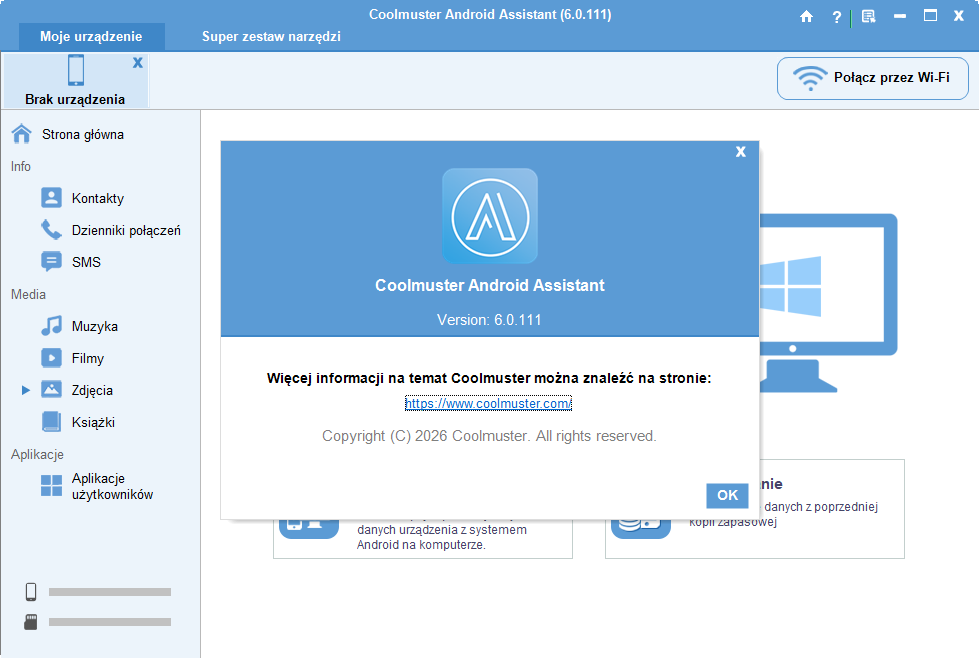Open Strona główna in sidebar
This screenshot has height=659, width=979.
coord(83,134)
